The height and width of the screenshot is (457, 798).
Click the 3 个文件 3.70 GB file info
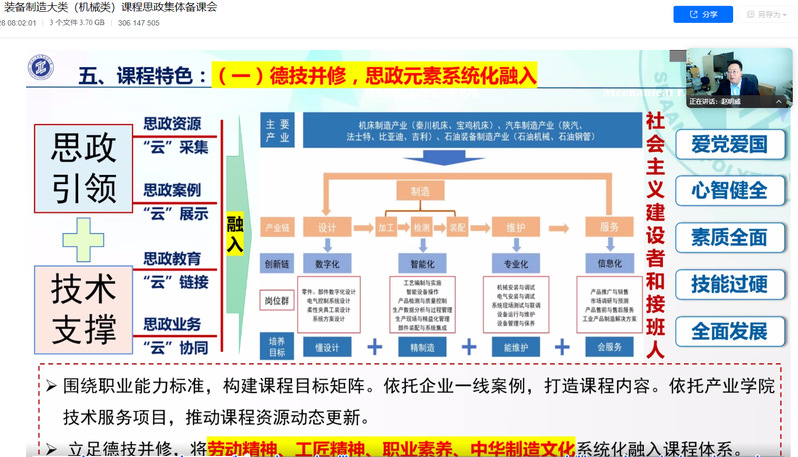(x=78, y=23)
